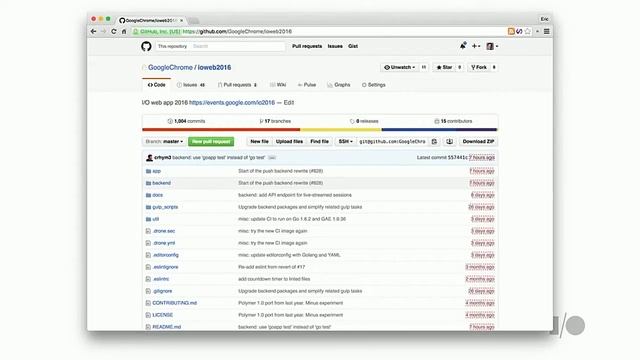Open the ioweb2016 repository name link

214,68
